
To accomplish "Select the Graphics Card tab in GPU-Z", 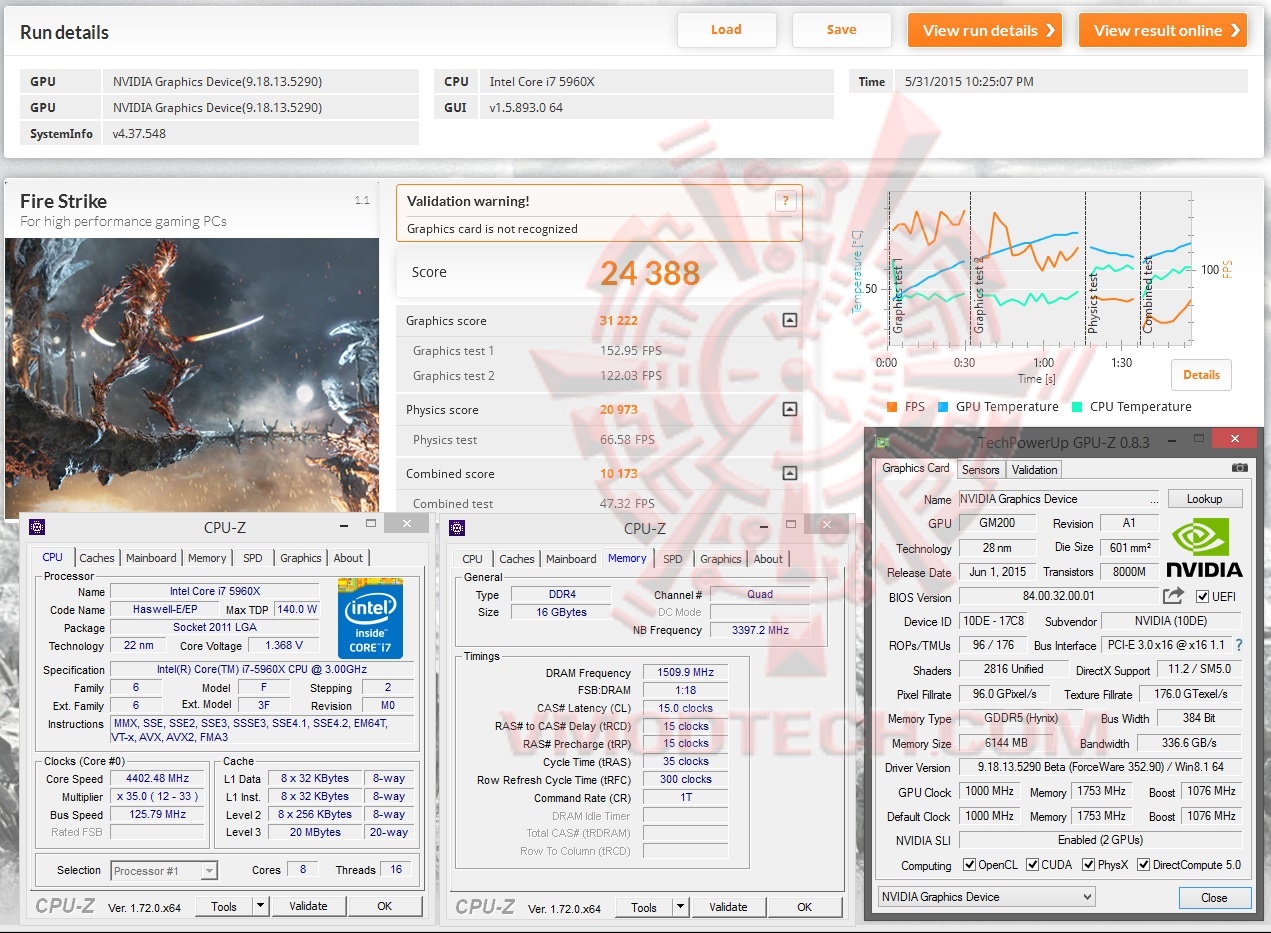I will coord(916,467).
